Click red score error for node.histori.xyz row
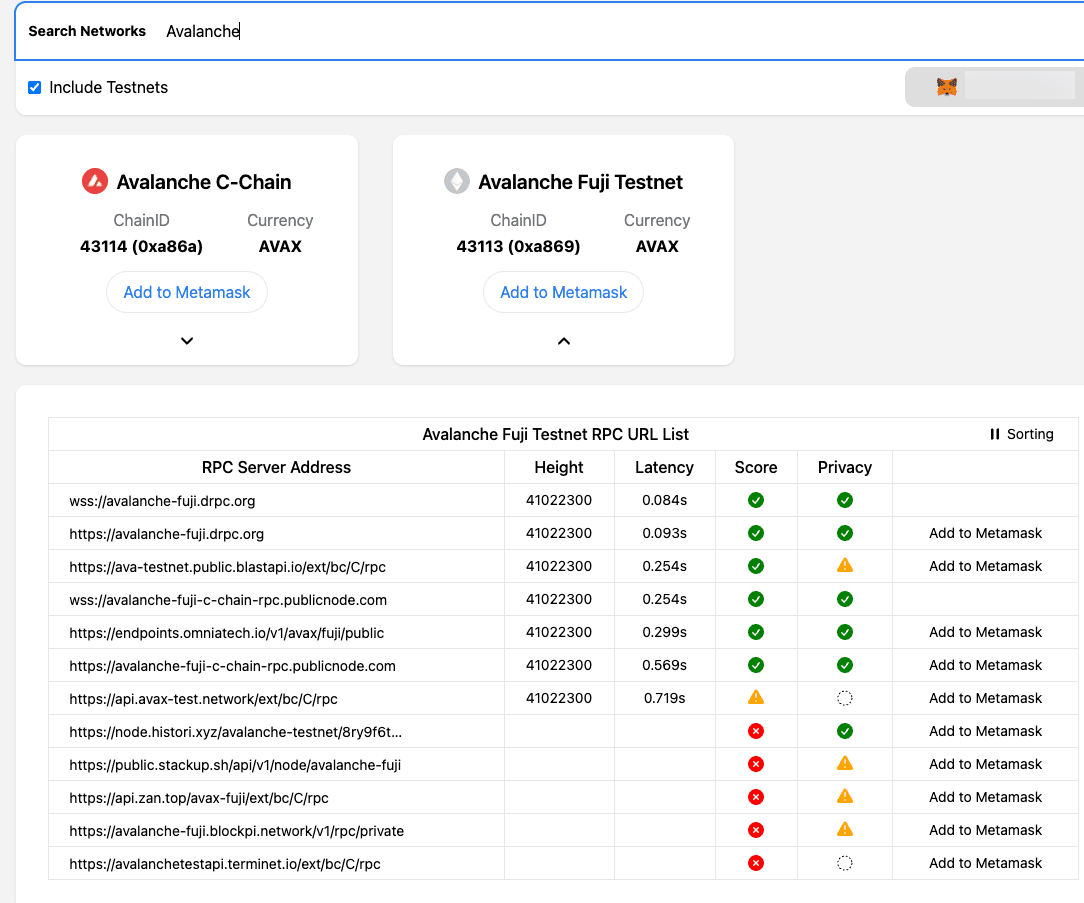Viewport: 1084px width, 903px height. point(756,731)
